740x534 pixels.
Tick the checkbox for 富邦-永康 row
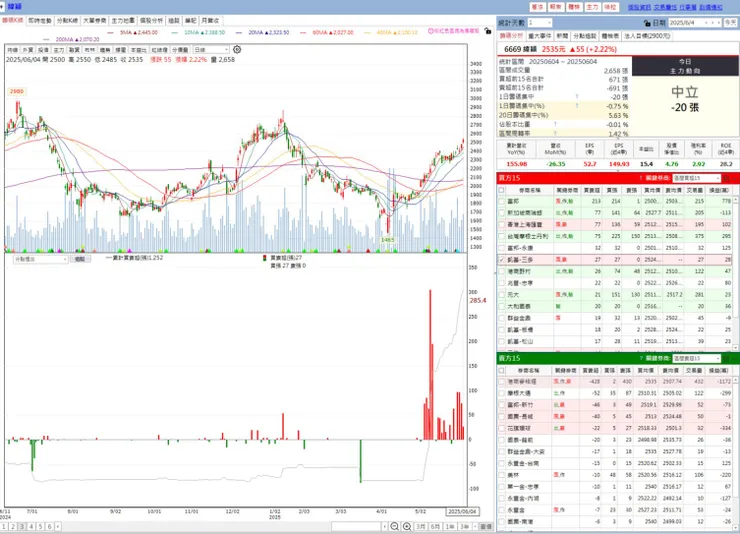[x=501, y=248]
